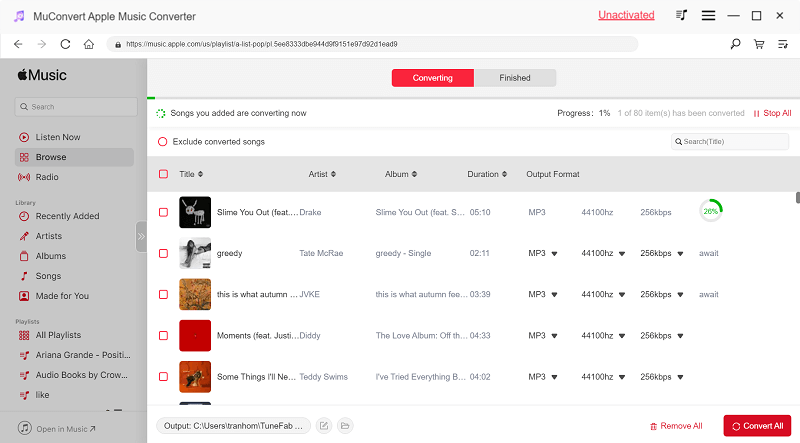Click the edit output path icon

[324, 426]
